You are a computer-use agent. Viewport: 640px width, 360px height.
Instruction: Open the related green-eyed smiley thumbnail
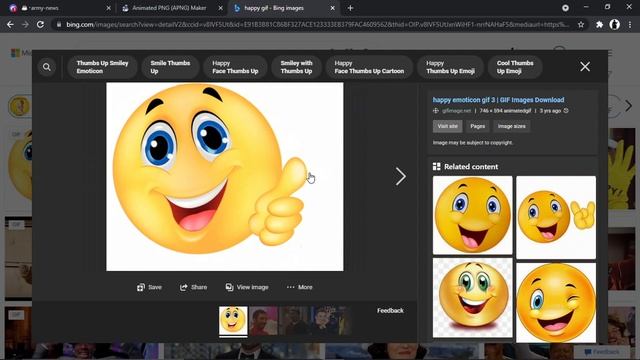coord(472,298)
